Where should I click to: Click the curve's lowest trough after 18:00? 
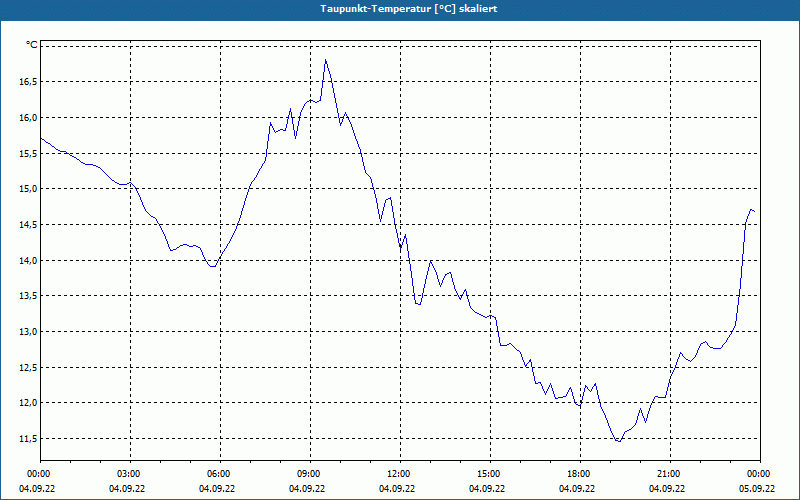(619, 441)
